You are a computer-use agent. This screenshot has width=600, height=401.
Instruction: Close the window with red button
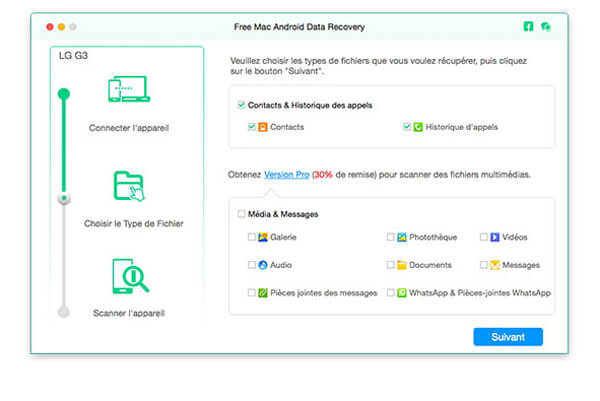pyautogui.click(x=50, y=27)
